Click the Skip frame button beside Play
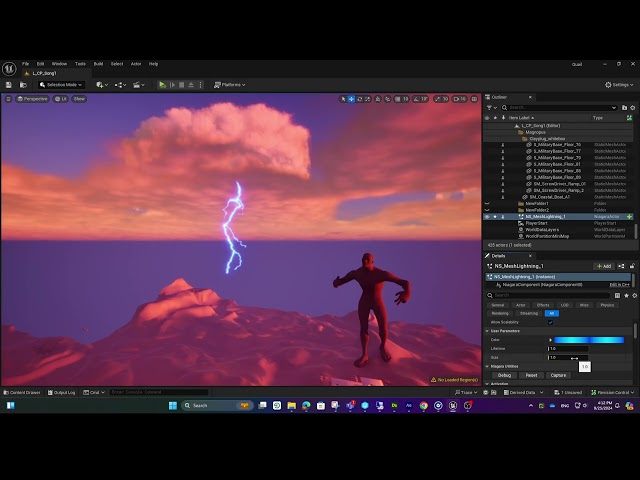640x480 pixels. [173, 85]
